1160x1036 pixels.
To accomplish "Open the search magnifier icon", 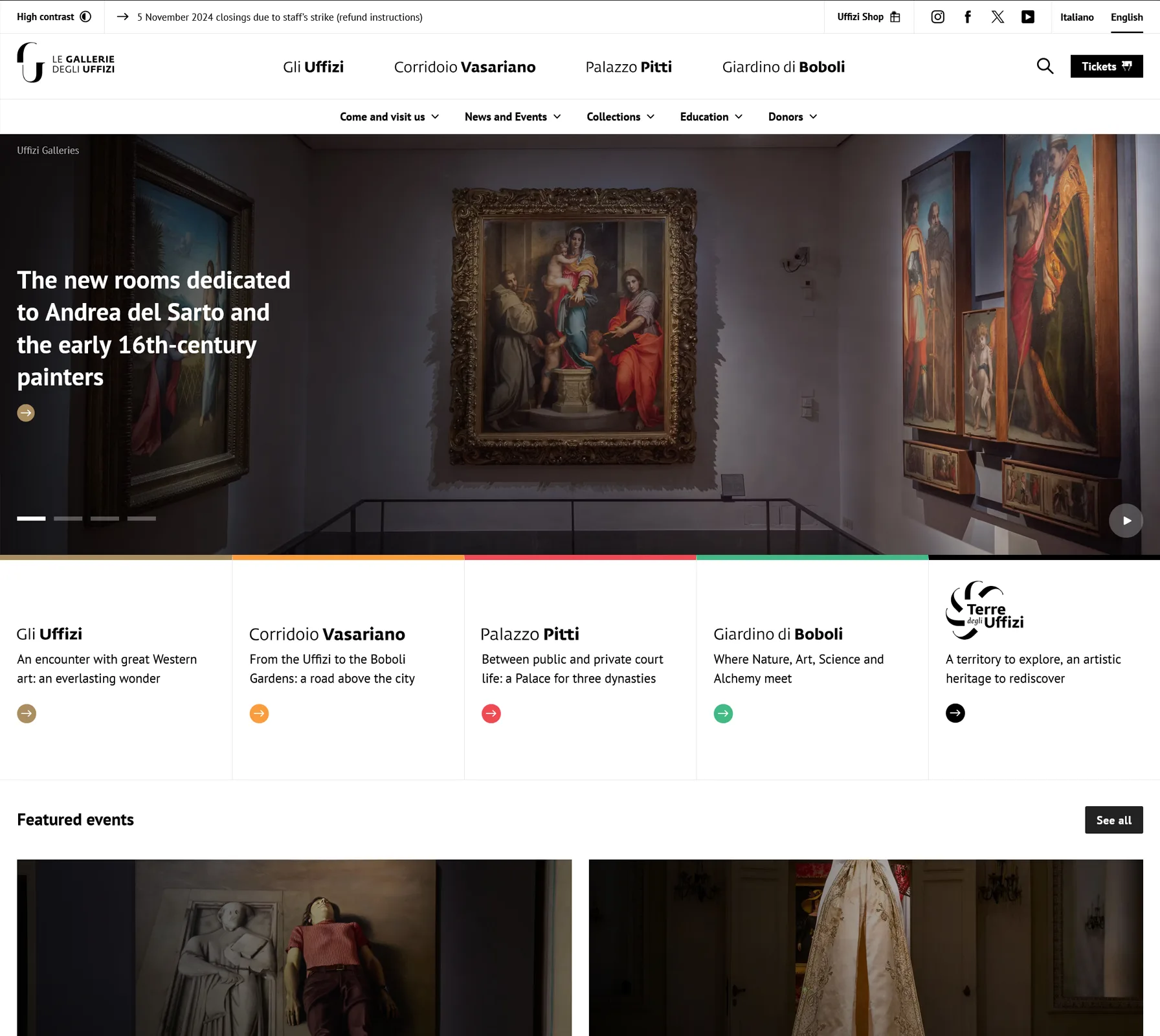I will 1045,66.
